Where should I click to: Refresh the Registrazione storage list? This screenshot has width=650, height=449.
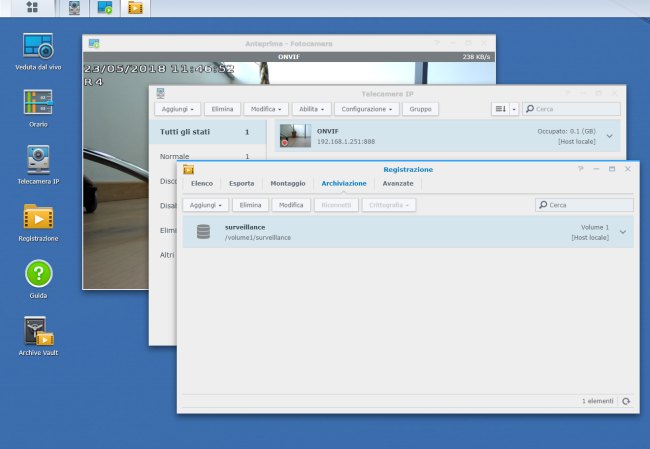pyautogui.click(x=626, y=400)
